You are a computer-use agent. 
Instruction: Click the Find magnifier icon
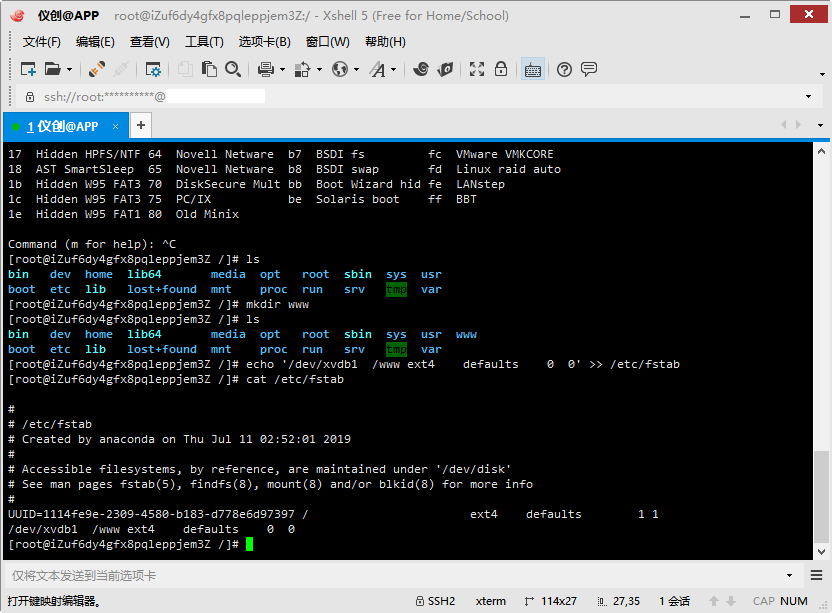(x=233, y=69)
